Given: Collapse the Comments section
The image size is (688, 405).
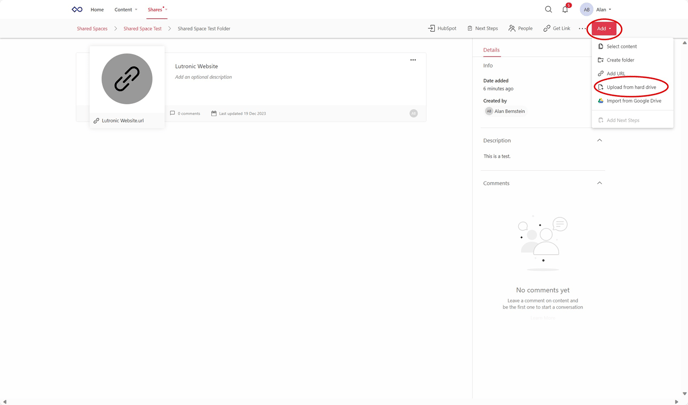Looking at the screenshot, I should [599, 183].
